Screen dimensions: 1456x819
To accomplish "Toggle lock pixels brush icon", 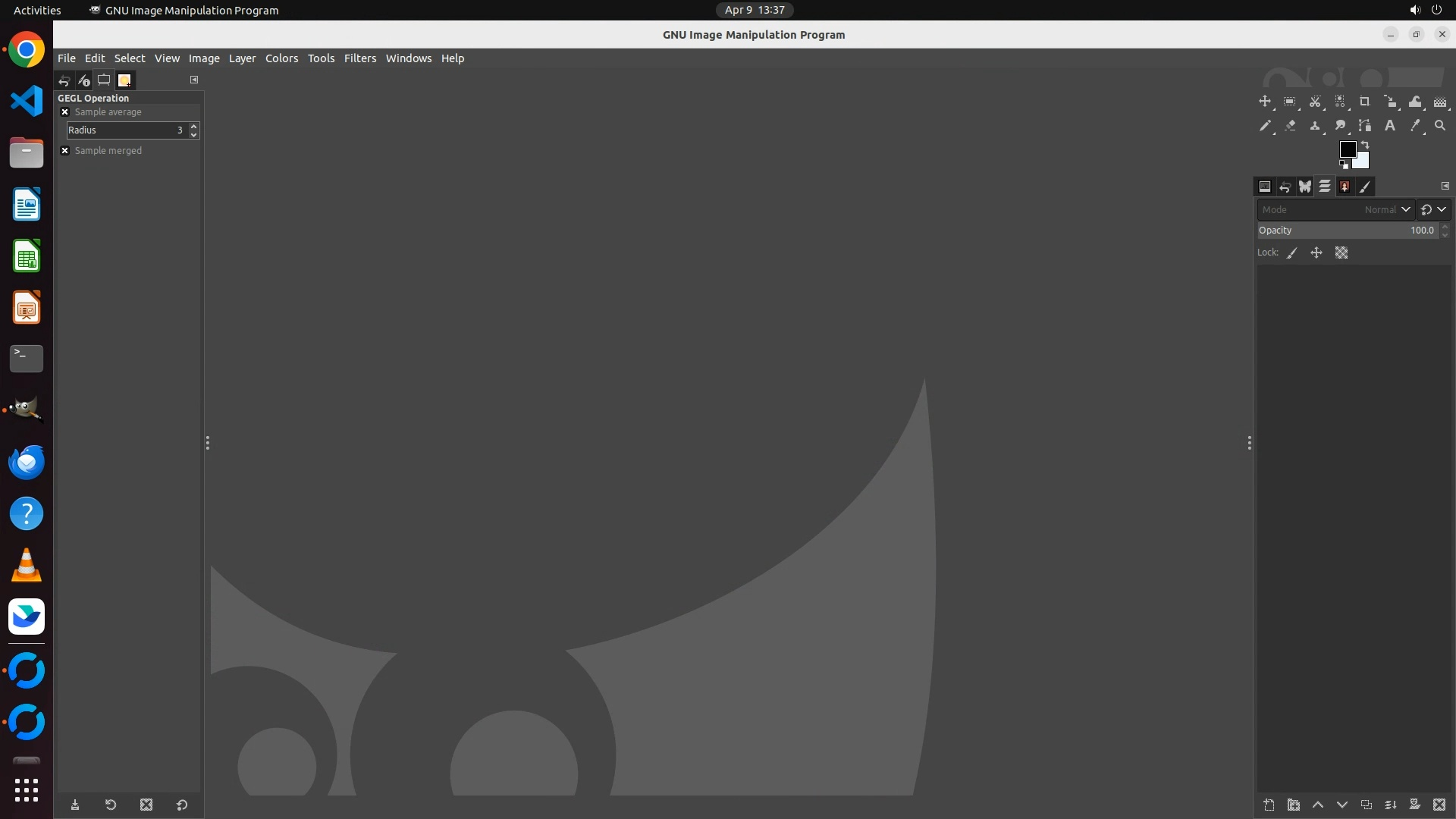I will pos(1292,253).
